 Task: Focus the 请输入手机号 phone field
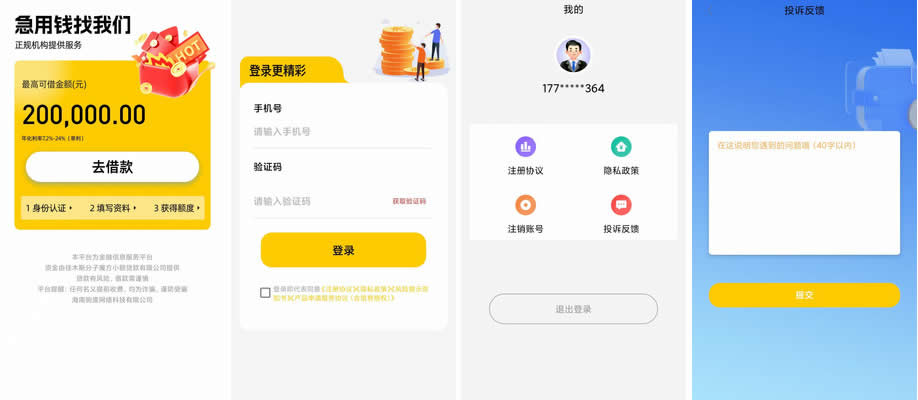click(342, 132)
